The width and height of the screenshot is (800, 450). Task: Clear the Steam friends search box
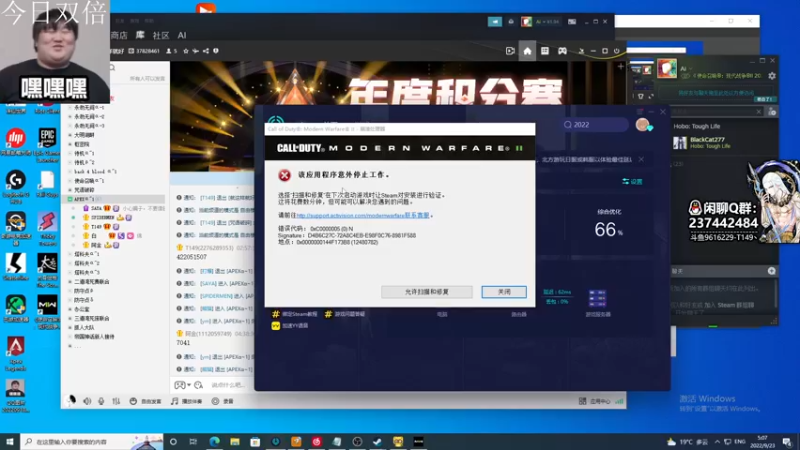click(759, 112)
